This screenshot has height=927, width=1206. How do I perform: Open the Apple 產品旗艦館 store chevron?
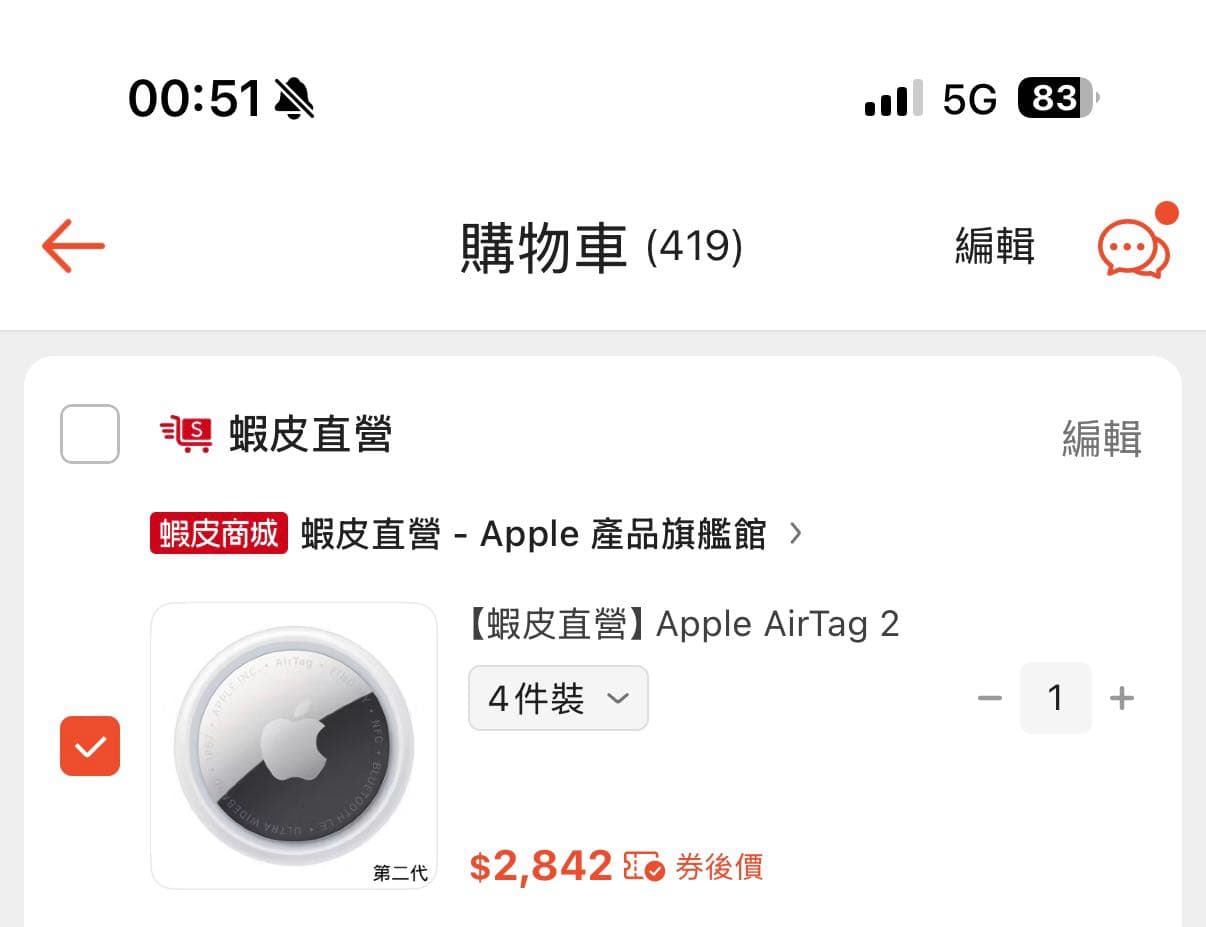796,534
